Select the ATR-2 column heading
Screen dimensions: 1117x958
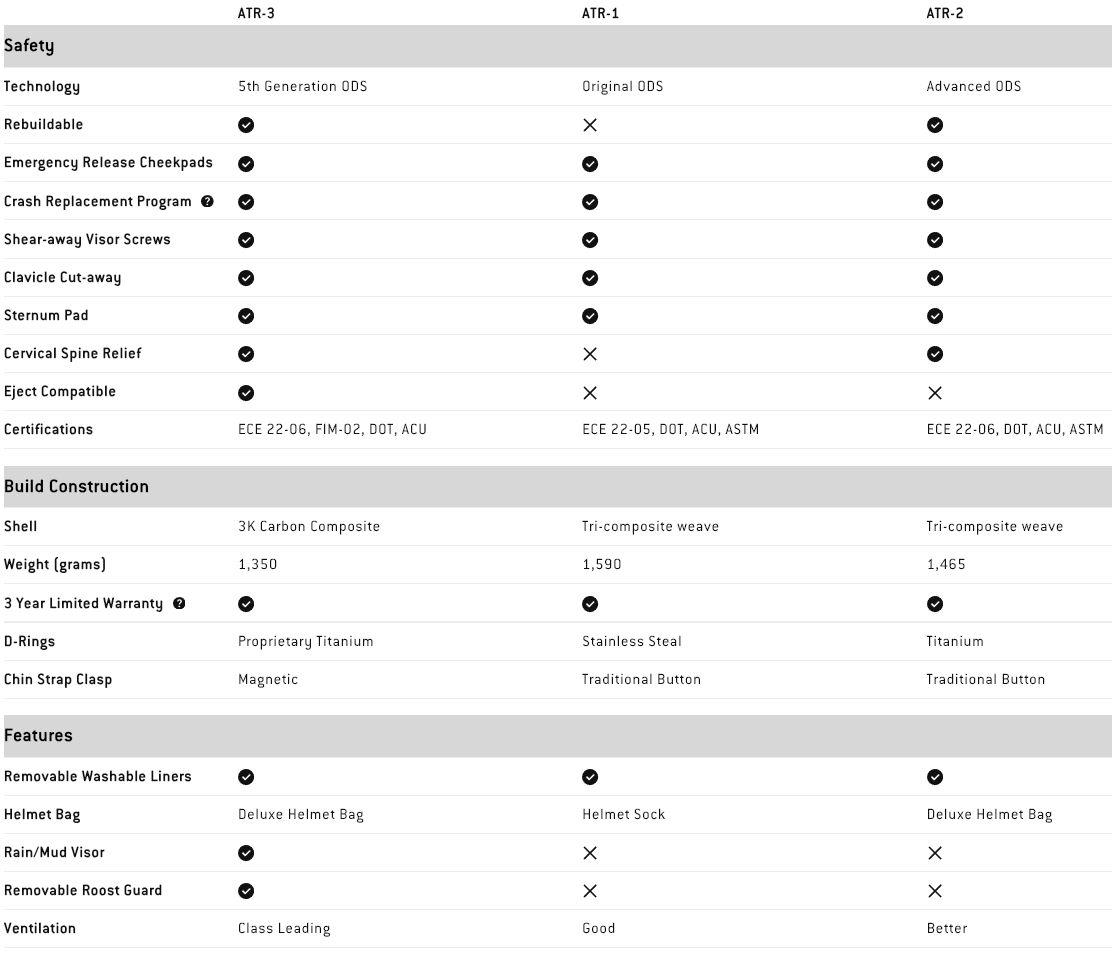(x=945, y=14)
